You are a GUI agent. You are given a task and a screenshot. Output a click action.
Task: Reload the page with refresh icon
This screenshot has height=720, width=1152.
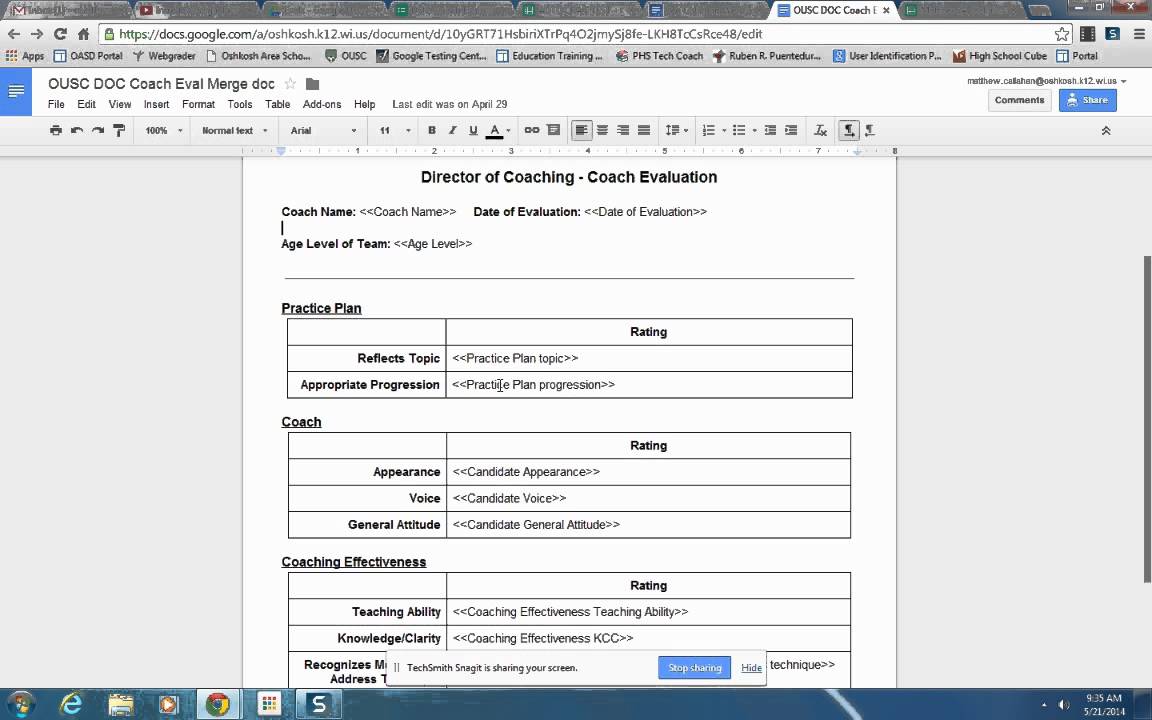click(x=60, y=34)
